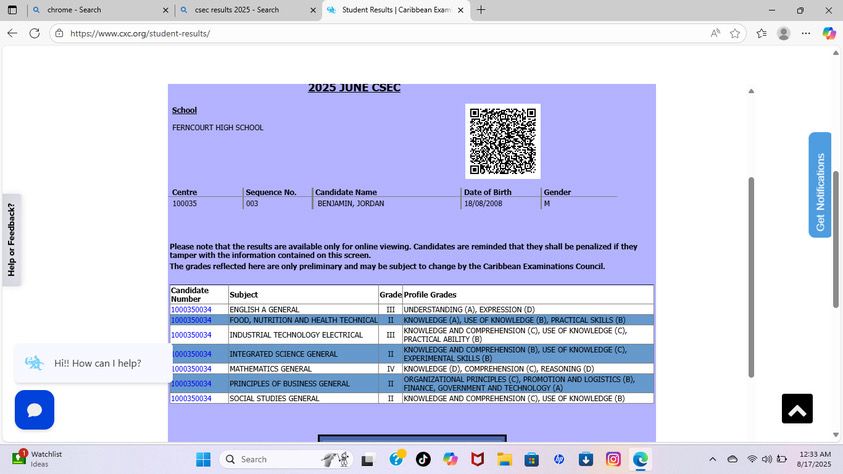This screenshot has width=843, height=474.
Task: Click the taskbar Search box
Action: pyautogui.click(x=287, y=459)
